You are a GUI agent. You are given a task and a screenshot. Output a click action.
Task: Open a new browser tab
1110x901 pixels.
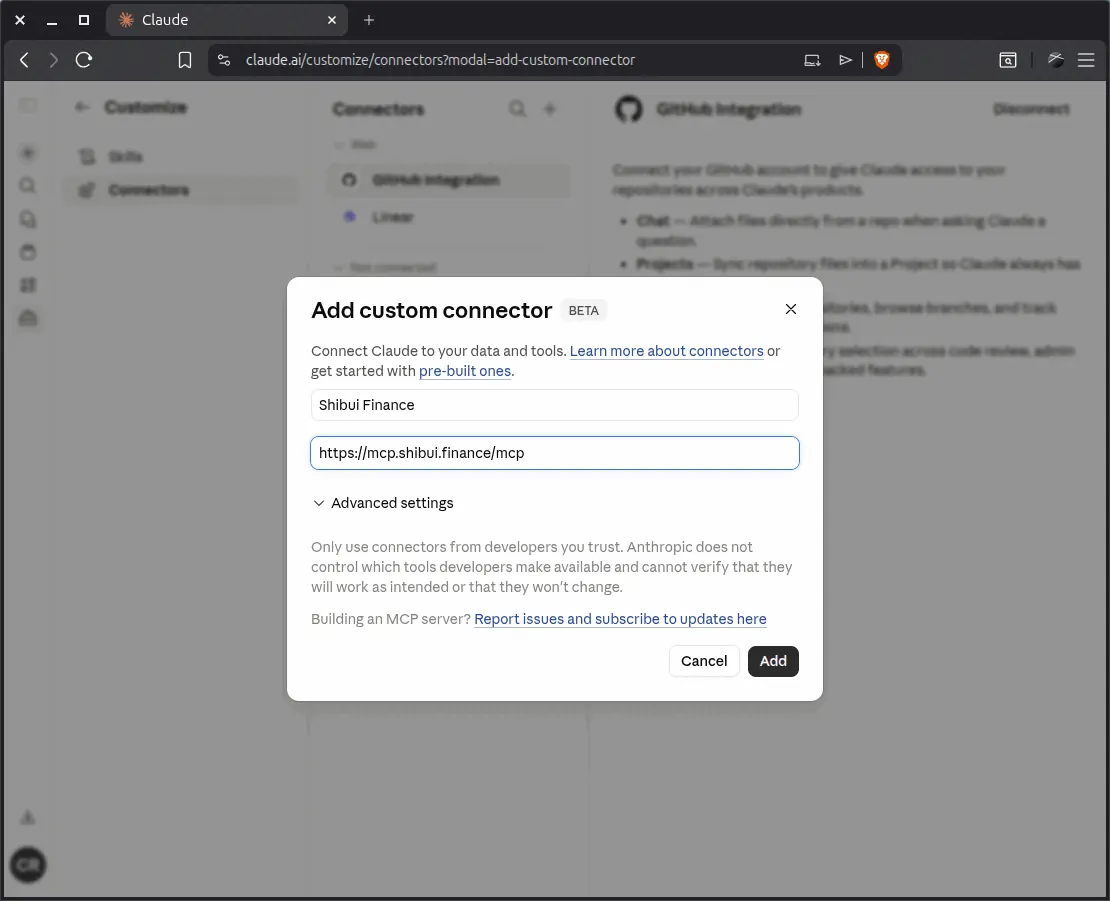pos(369,20)
